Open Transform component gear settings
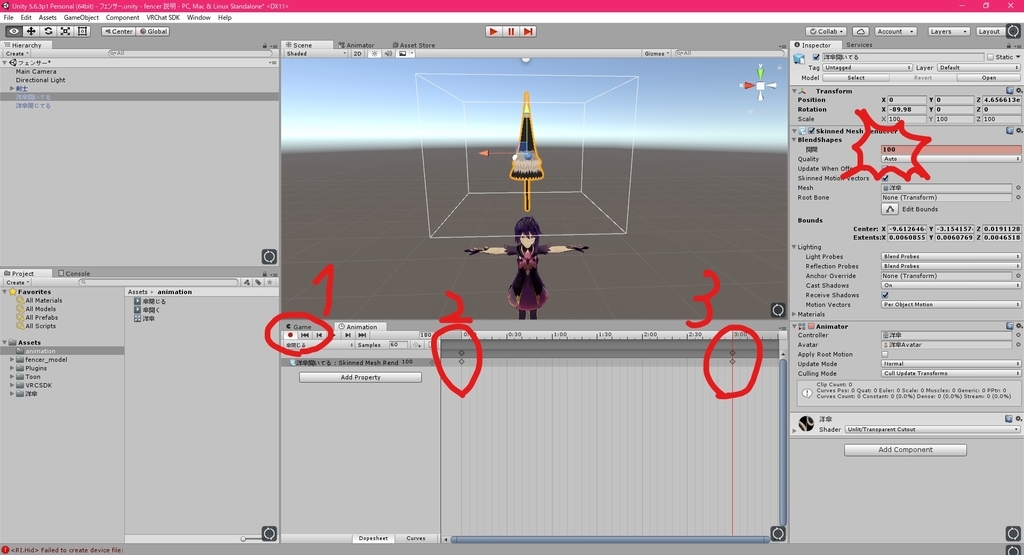Screen dimensions: 1024x555 (1018, 91)
